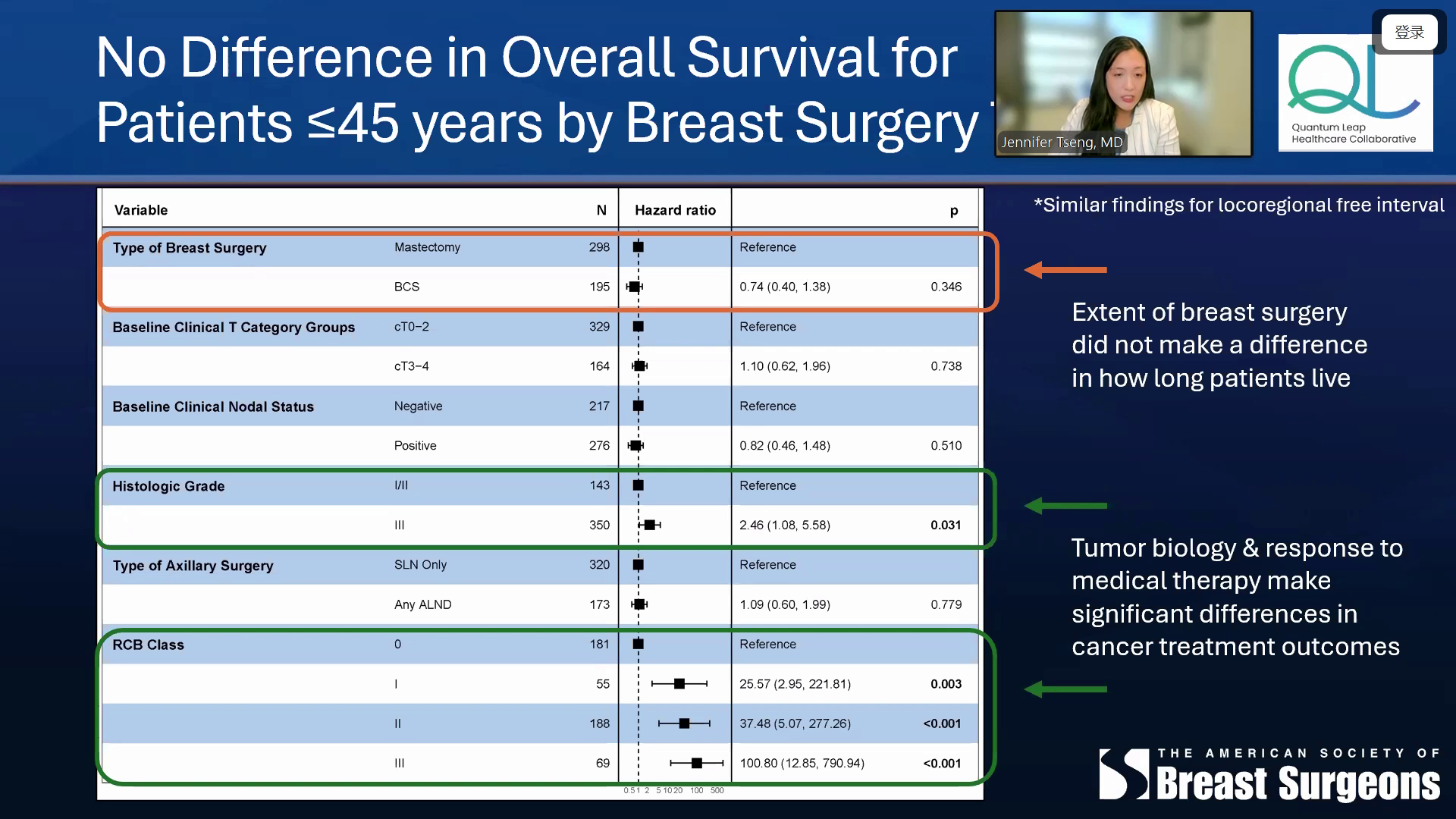Click the Jennifer Tseng, MD name label

click(1061, 143)
